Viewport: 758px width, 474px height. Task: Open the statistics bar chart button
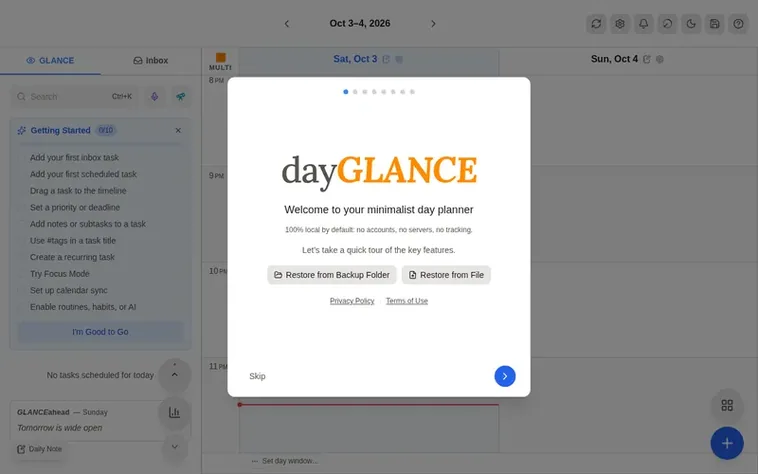point(175,413)
